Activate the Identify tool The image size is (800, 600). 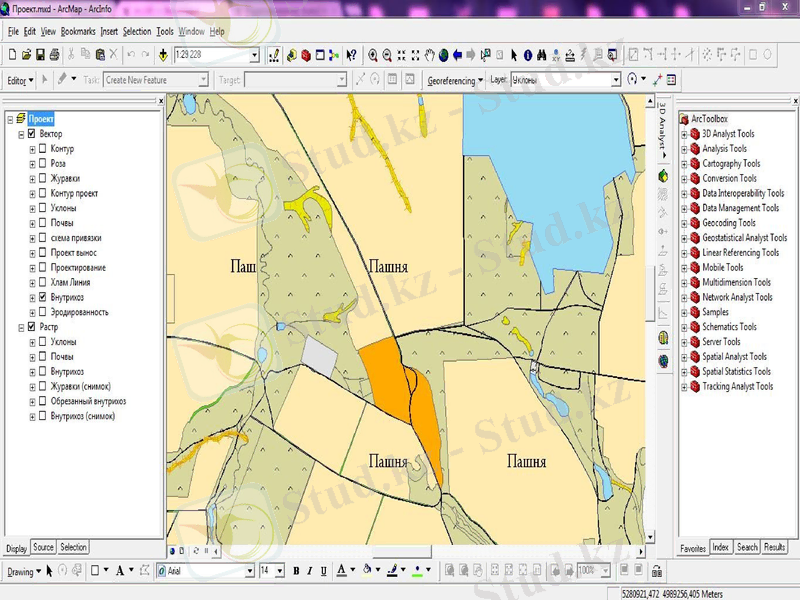(526, 55)
